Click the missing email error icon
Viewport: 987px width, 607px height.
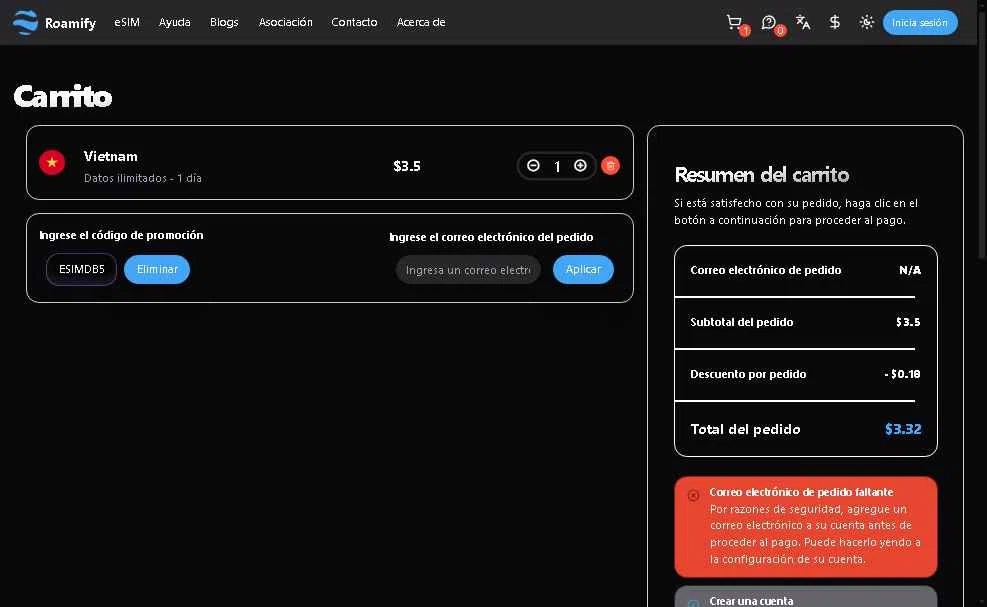point(693,496)
